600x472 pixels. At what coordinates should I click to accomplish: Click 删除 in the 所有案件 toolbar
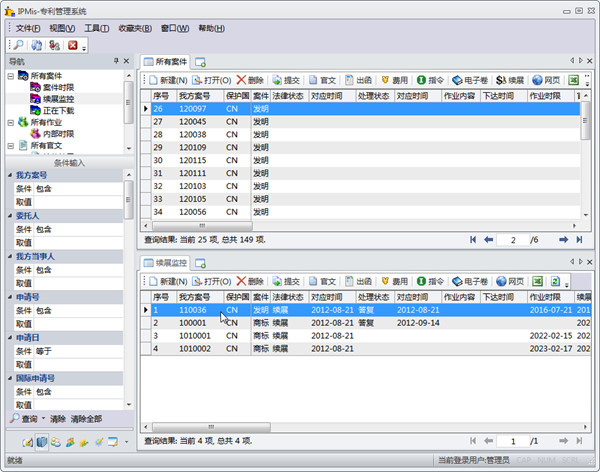250,80
